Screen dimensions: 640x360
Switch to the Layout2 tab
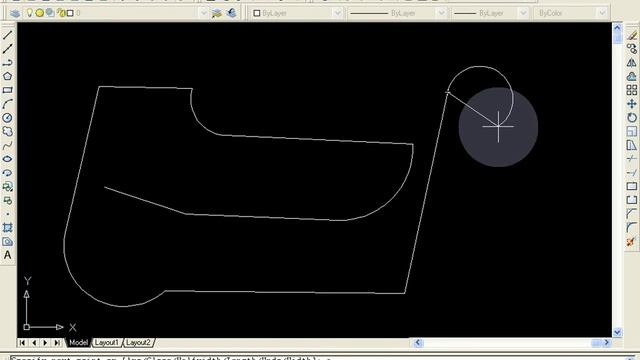point(138,342)
